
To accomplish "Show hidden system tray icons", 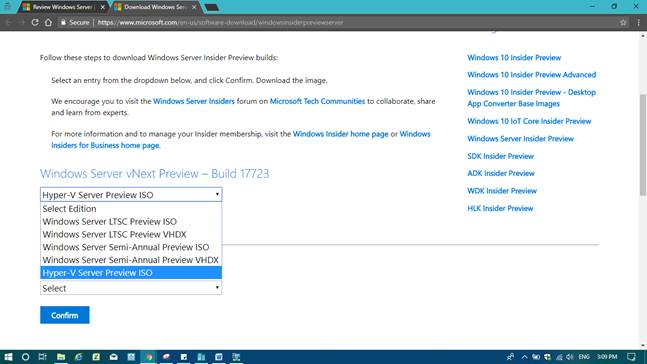I will [x=524, y=357].
